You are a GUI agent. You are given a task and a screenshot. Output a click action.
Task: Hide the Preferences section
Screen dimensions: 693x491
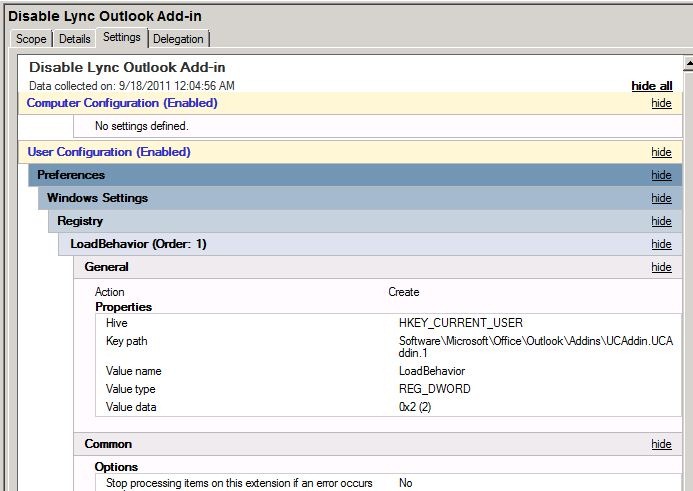(x=661, y=175)
